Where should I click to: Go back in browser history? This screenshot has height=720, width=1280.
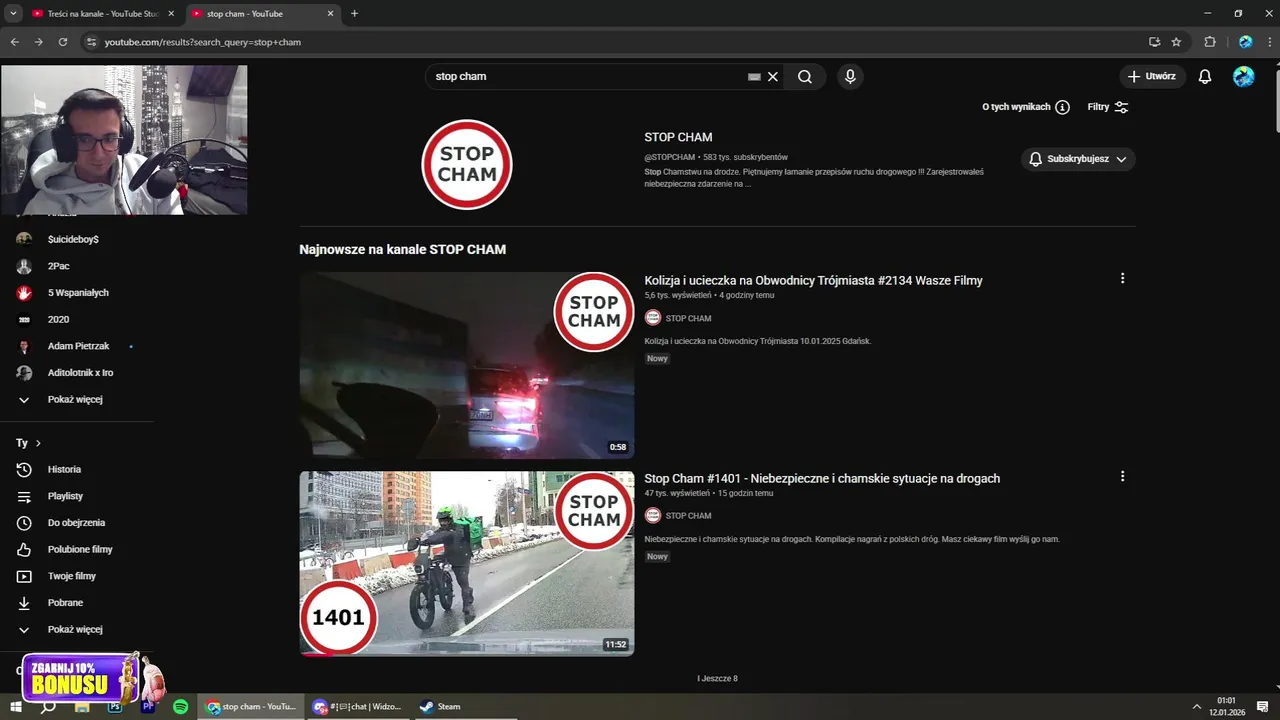point(15,42)
